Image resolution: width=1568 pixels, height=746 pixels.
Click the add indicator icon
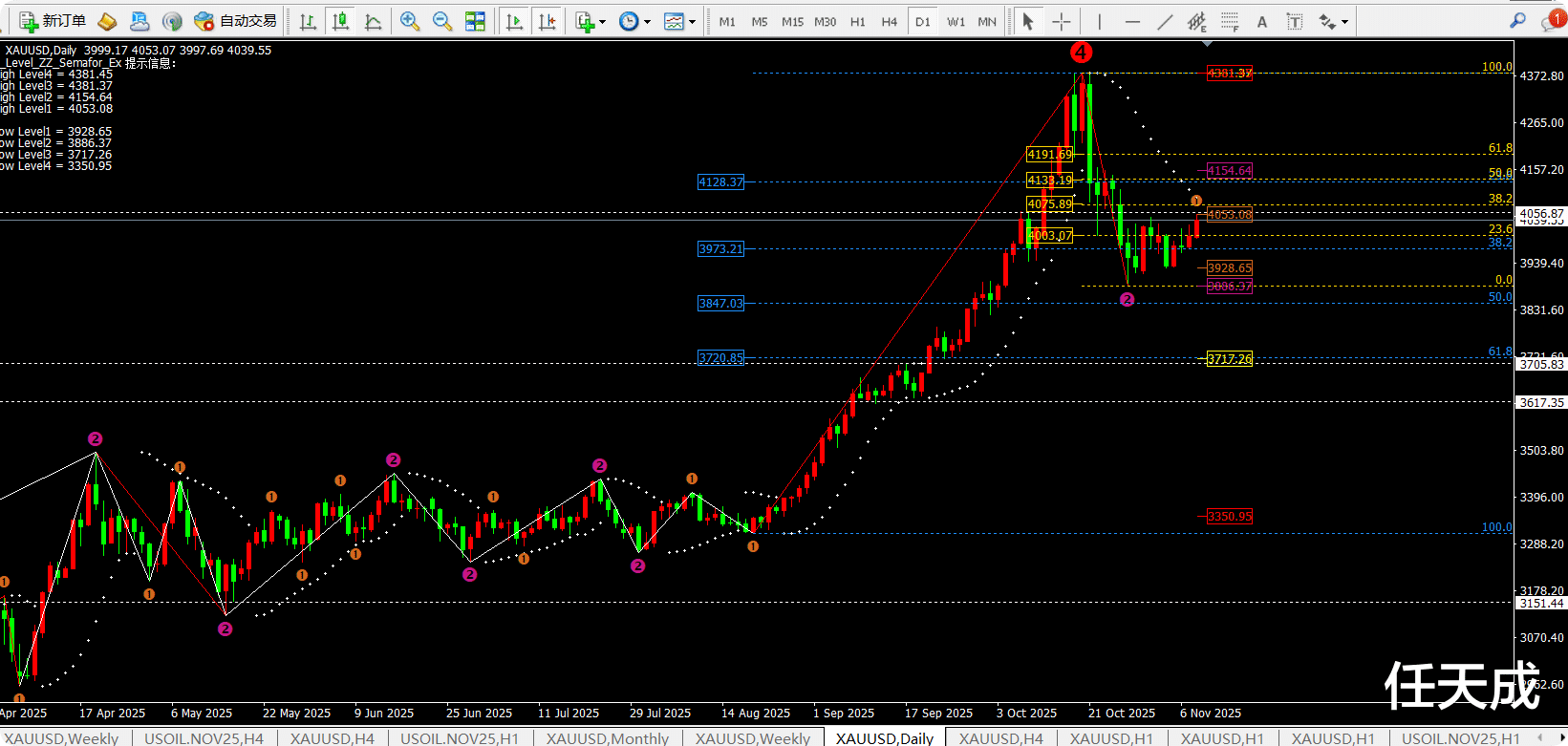[x=585, y=20]
